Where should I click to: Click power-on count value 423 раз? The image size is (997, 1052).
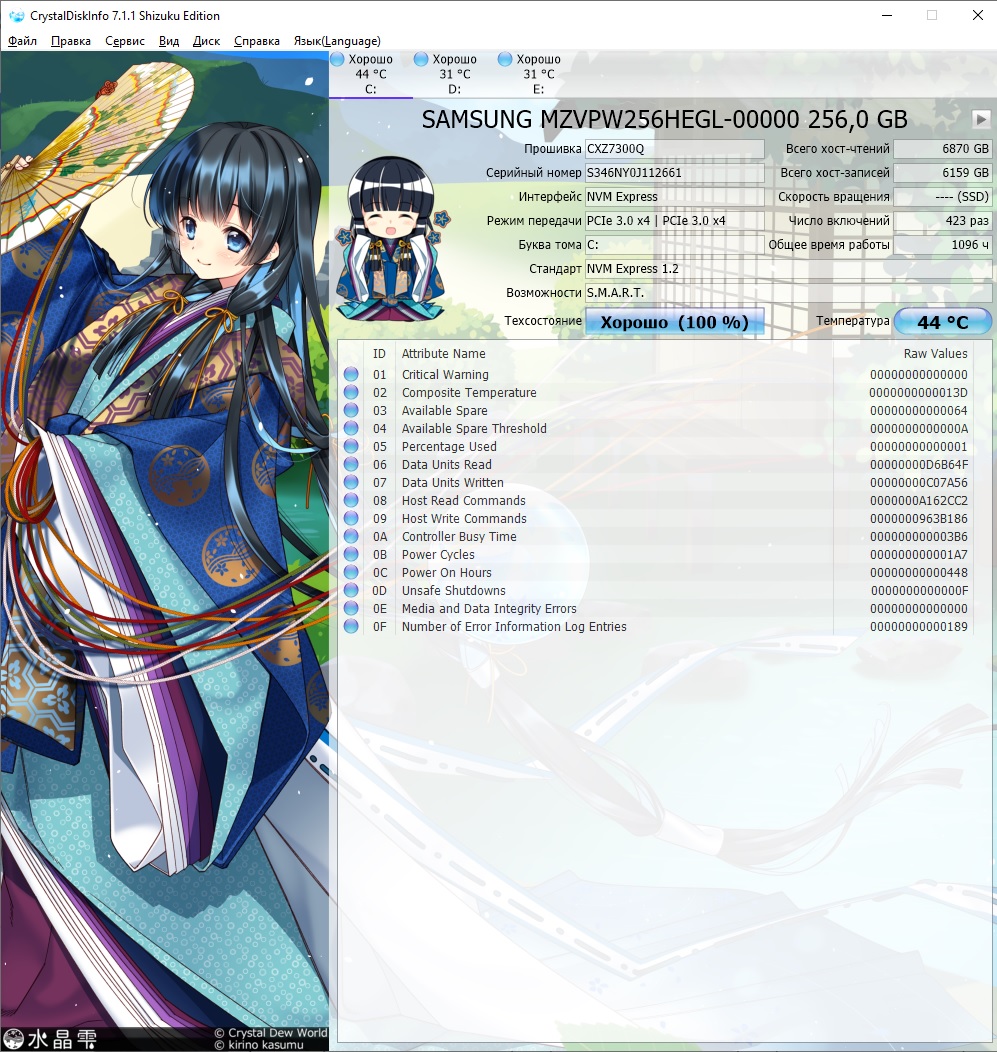click(x=943, y=221)
